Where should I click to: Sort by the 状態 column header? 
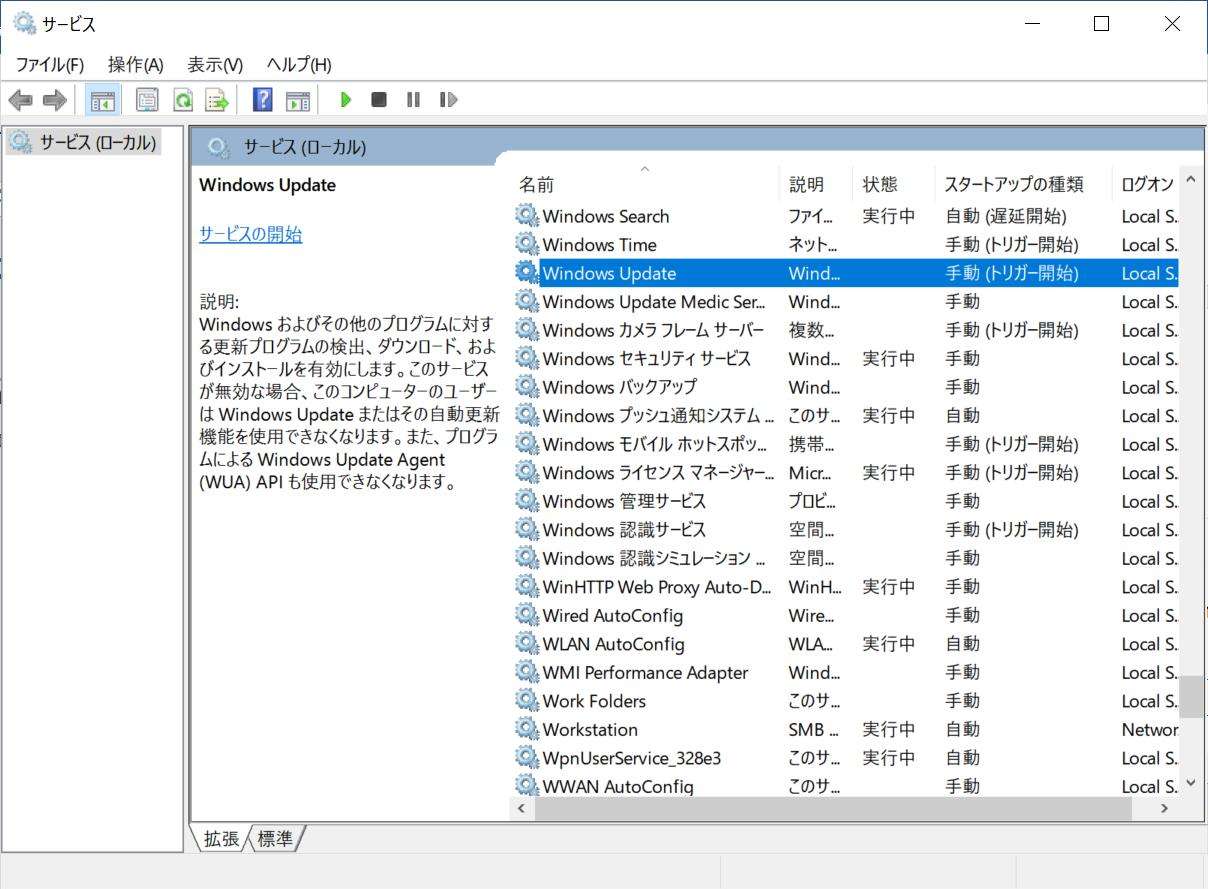pos(893,184)
